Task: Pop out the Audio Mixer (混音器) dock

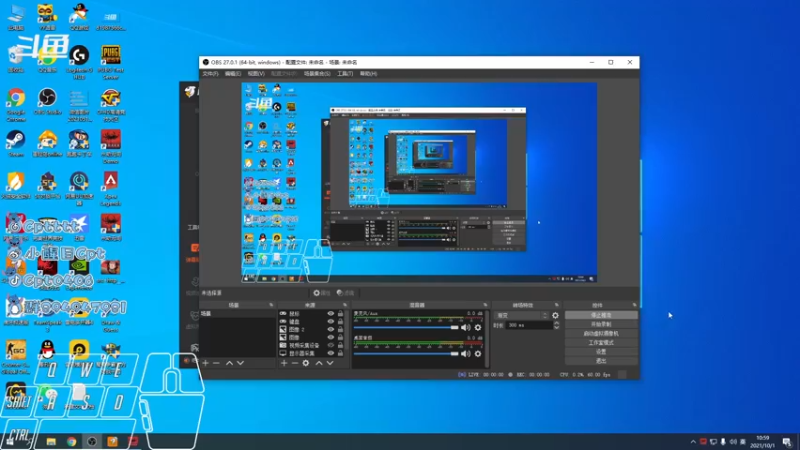Action: click(485, 305)
